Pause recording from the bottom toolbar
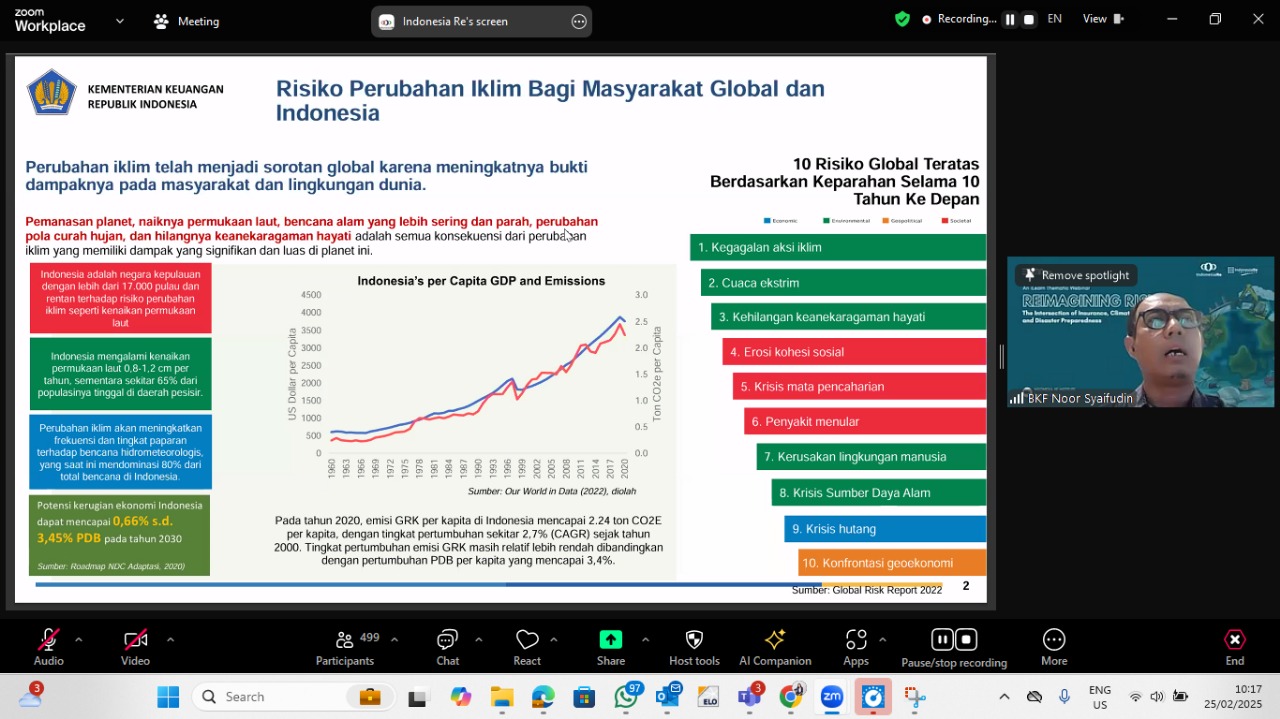This screenshot has height=719, width=1280. click(x=942, y=639)
